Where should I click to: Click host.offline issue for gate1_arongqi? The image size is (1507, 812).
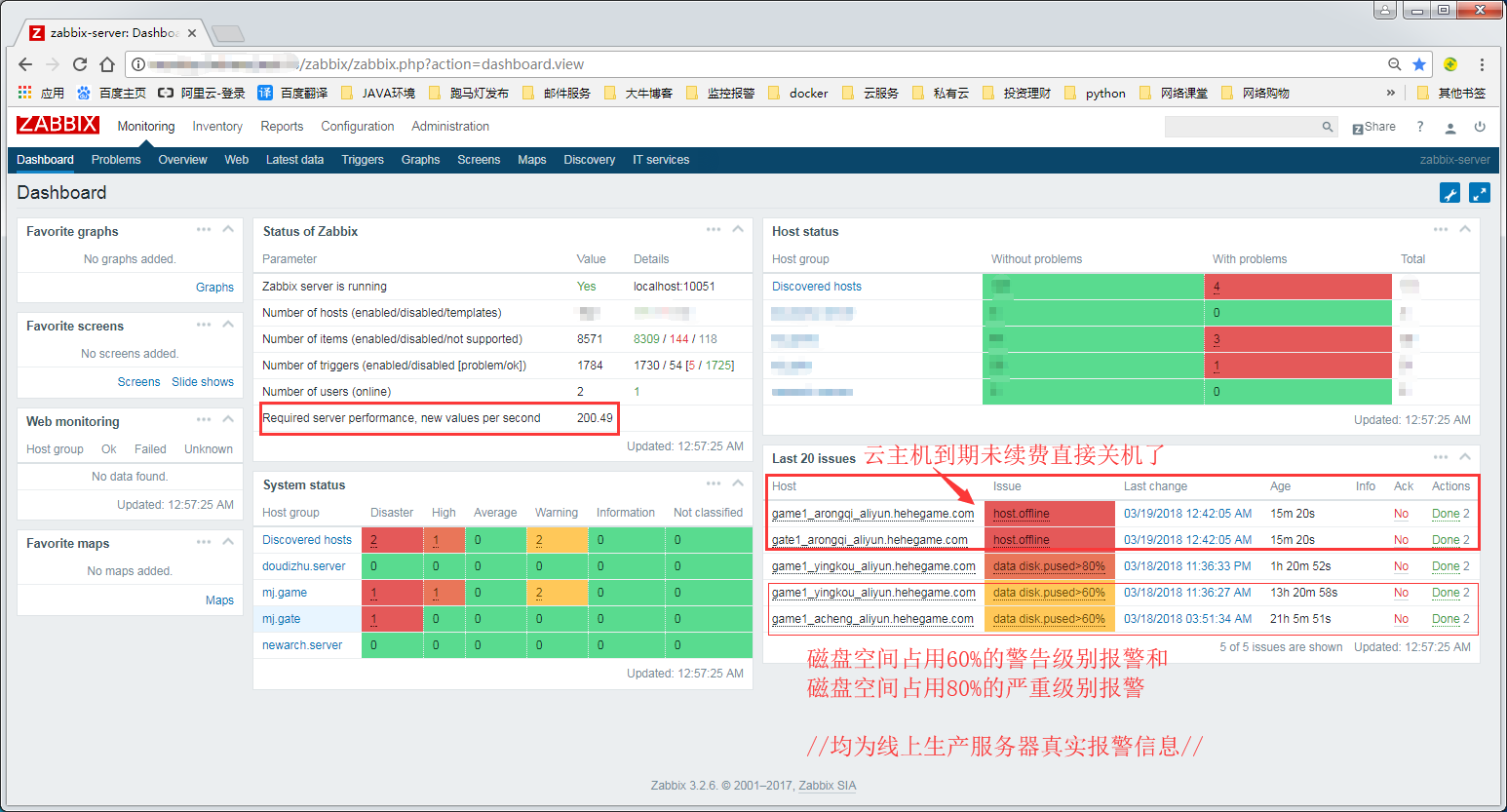(x=1022, y=540)
